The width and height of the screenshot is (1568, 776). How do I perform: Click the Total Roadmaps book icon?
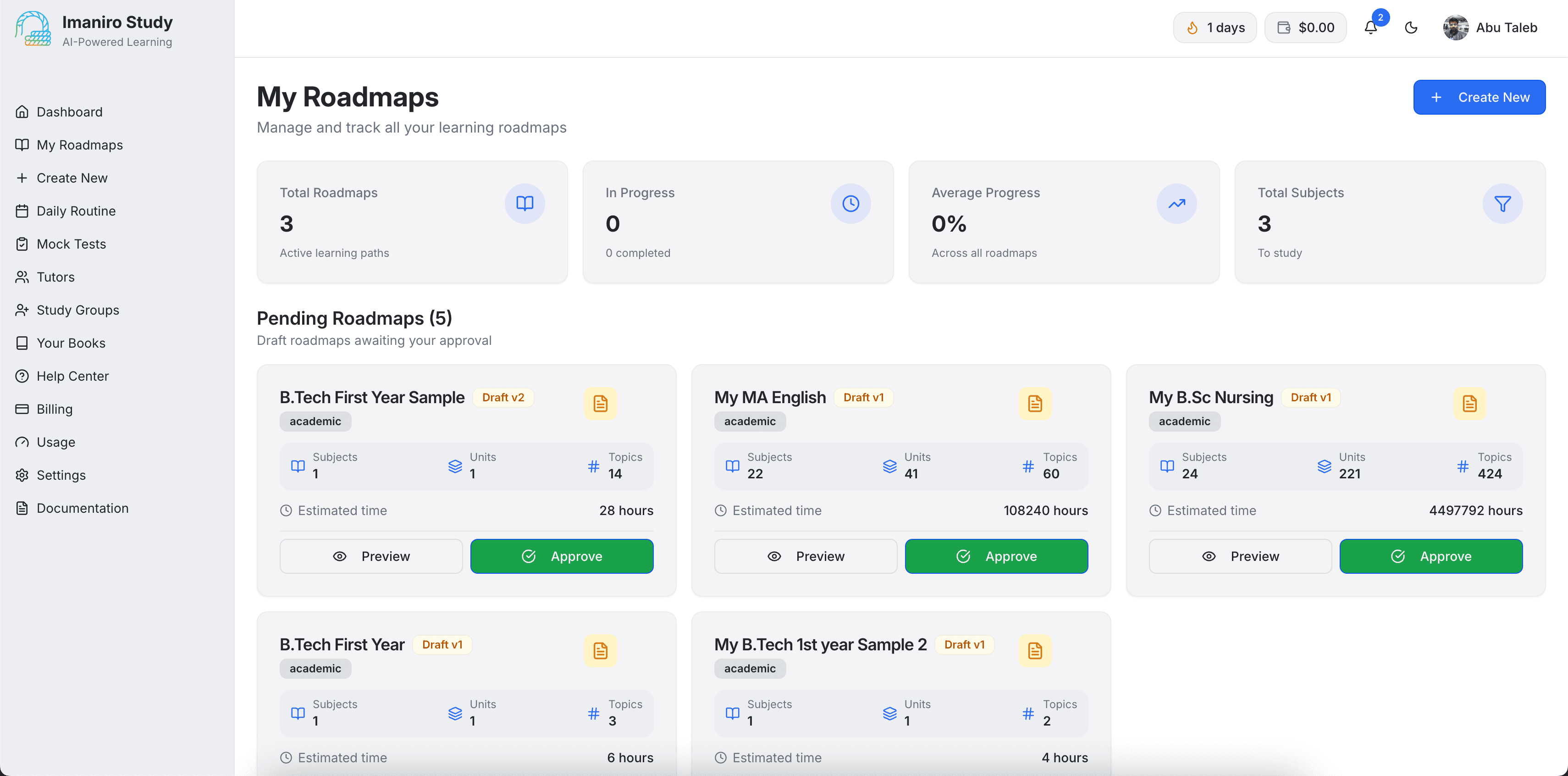tap(524, 204)
